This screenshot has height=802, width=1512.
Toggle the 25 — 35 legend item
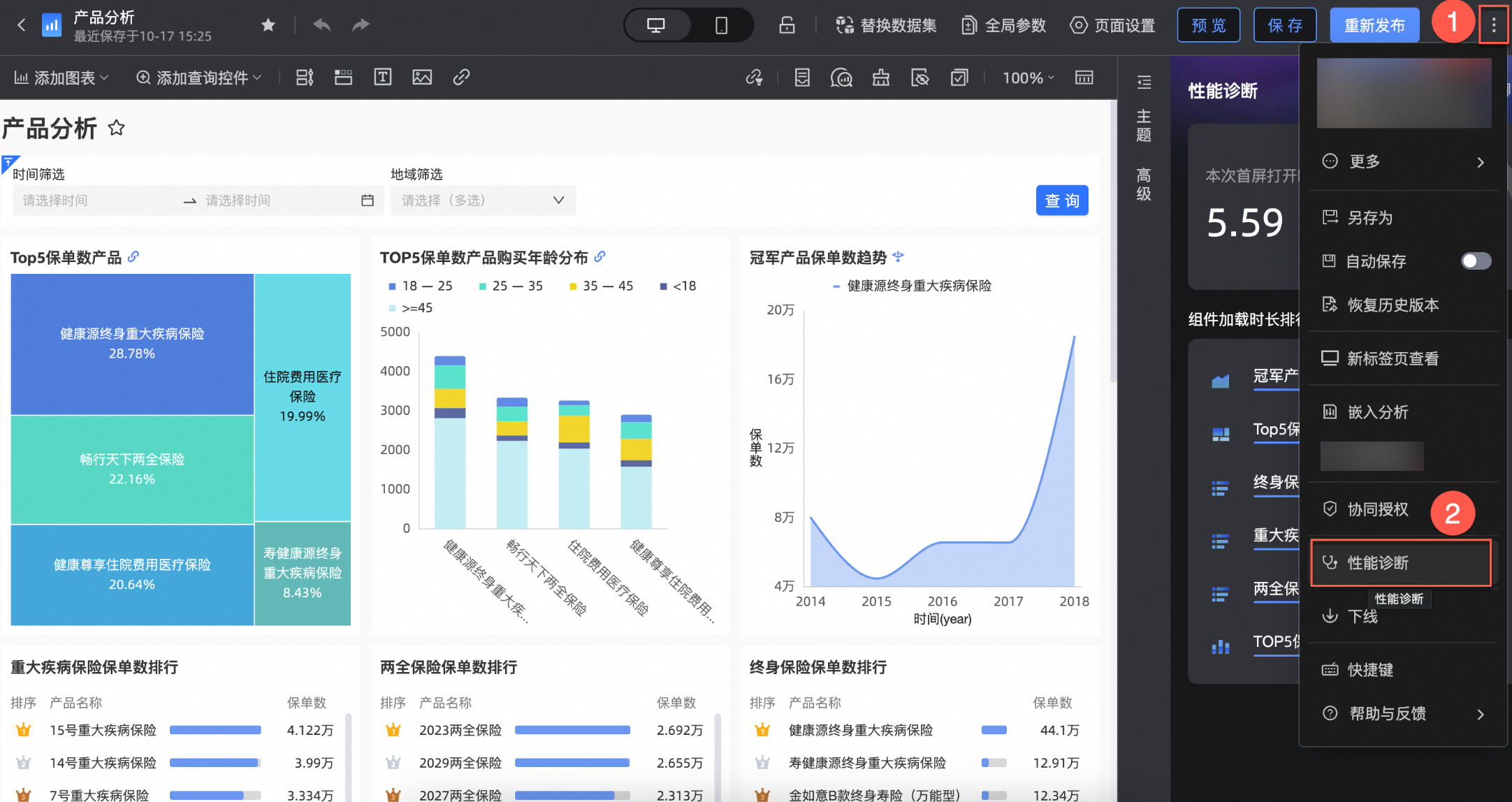click(x=511, y=286)
